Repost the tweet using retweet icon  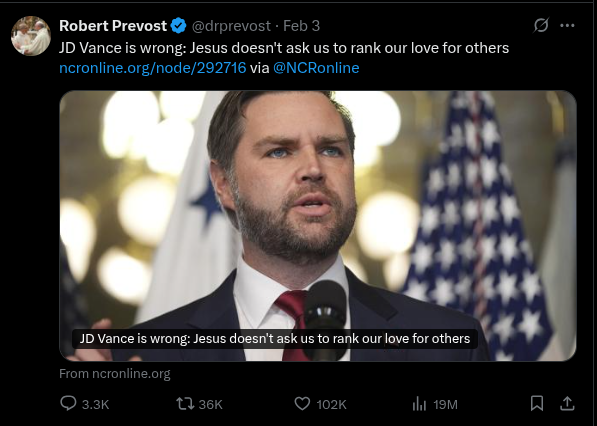[x=185, y=404]
